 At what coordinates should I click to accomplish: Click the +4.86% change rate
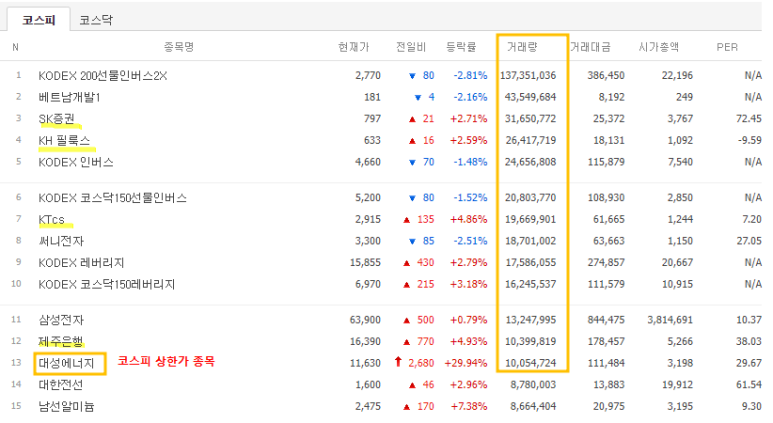pos(468,219)
